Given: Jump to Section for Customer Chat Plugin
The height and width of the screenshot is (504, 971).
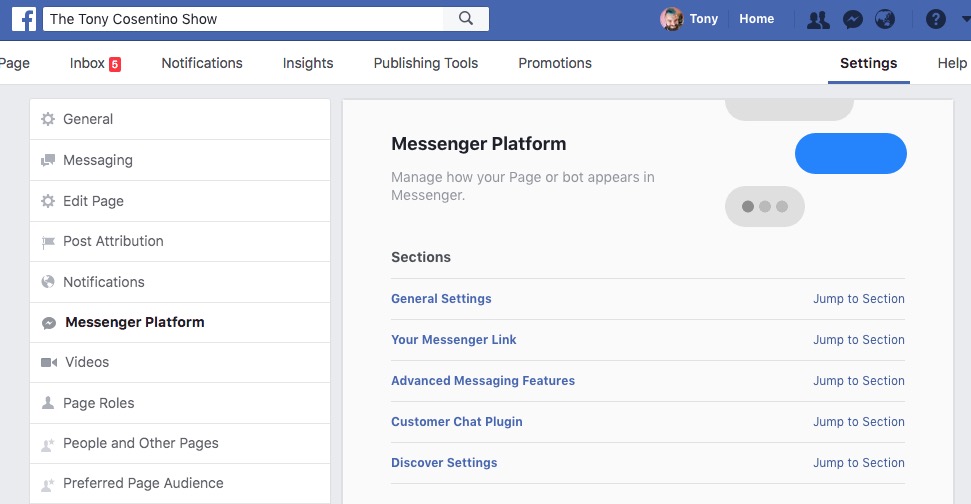Looking at the screenshot, I should [858, 422].
